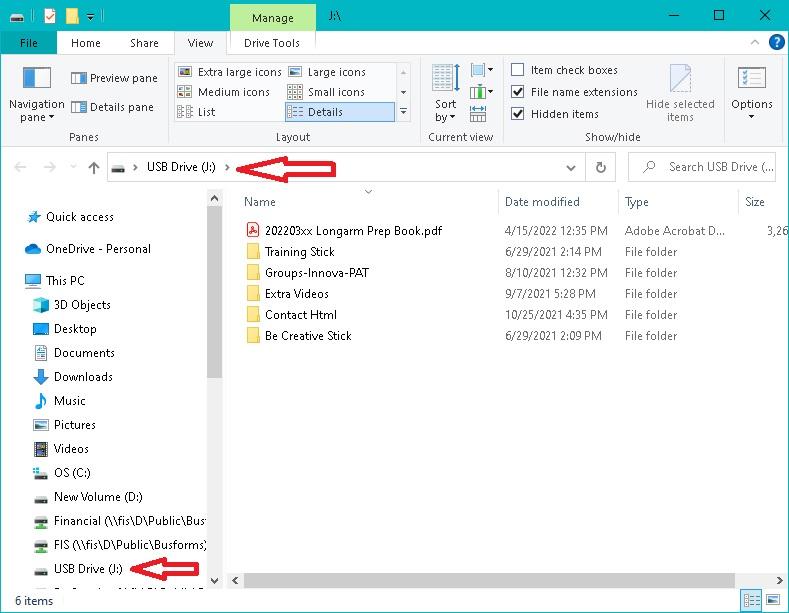Toggle the Preview pane button

point(114,78)
